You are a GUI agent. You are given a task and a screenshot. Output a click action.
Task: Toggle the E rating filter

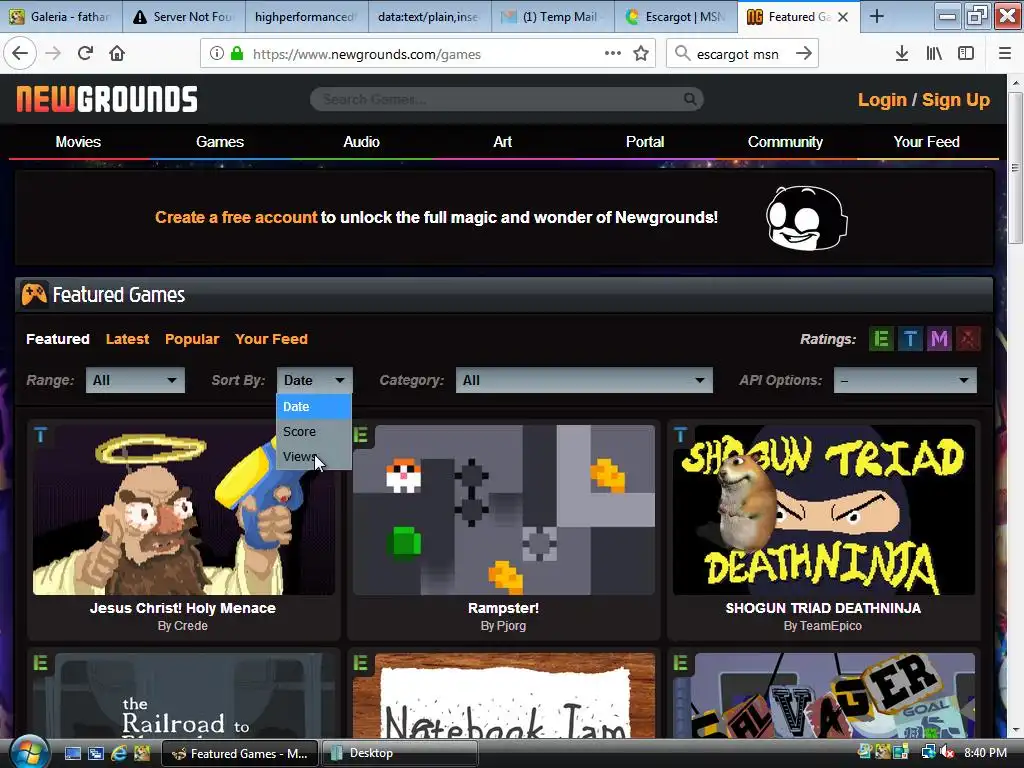pyautogui.click(x=881, y=339)
